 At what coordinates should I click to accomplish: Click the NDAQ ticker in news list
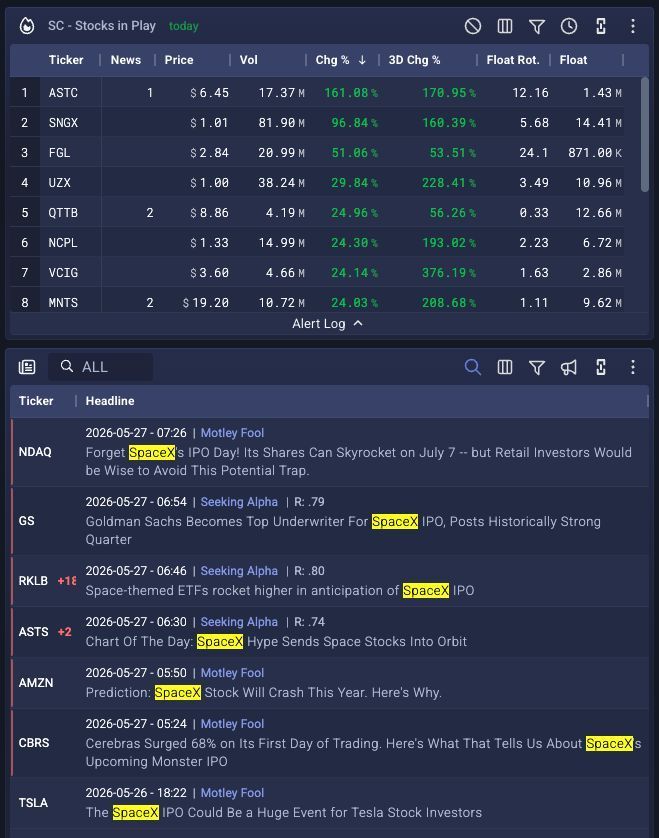(35, 452)
